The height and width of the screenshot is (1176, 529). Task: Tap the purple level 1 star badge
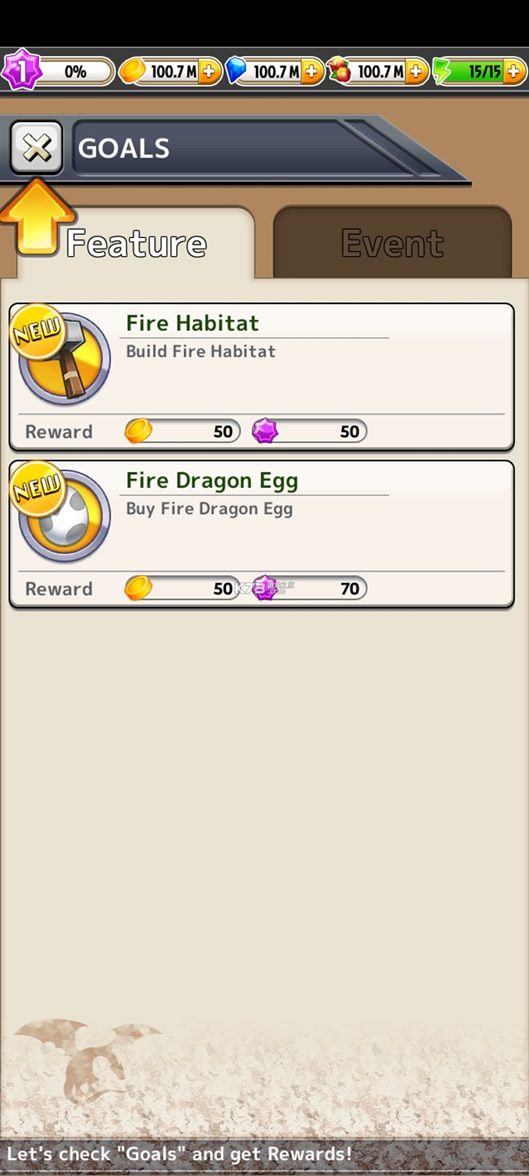tap(20, 72)
